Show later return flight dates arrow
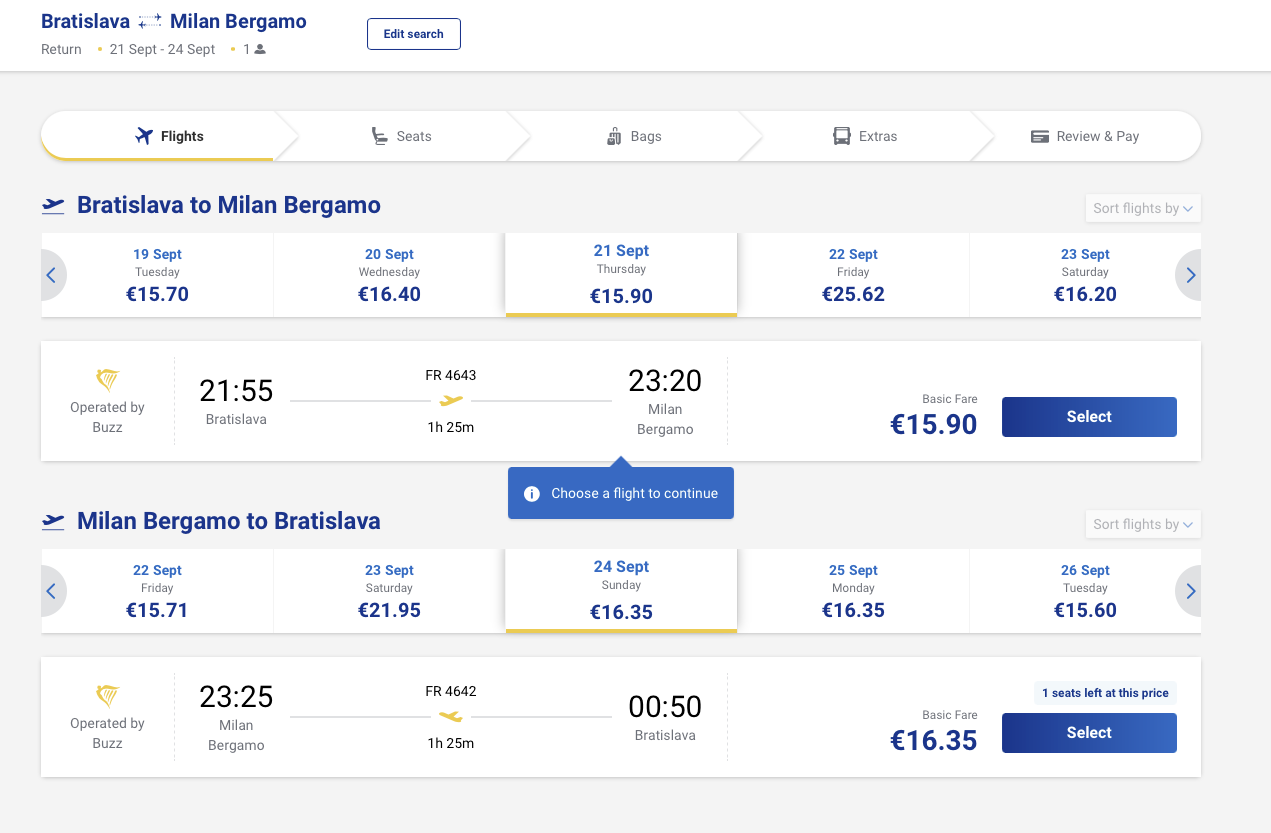The width and height of the screenshot is (1271, 833). pos(1189,591)
